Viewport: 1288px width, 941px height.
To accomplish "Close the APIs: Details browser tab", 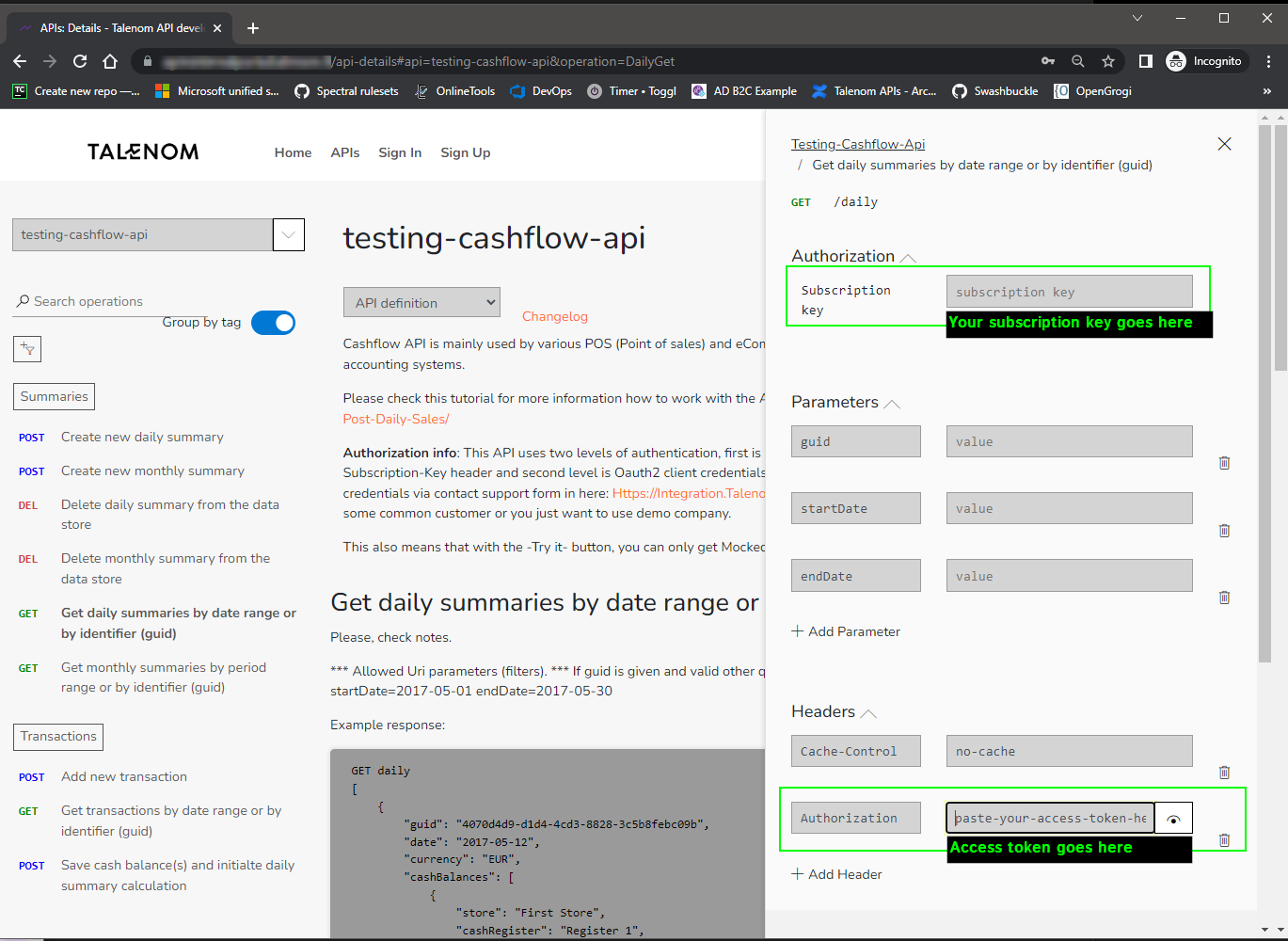I will [217, 28].
